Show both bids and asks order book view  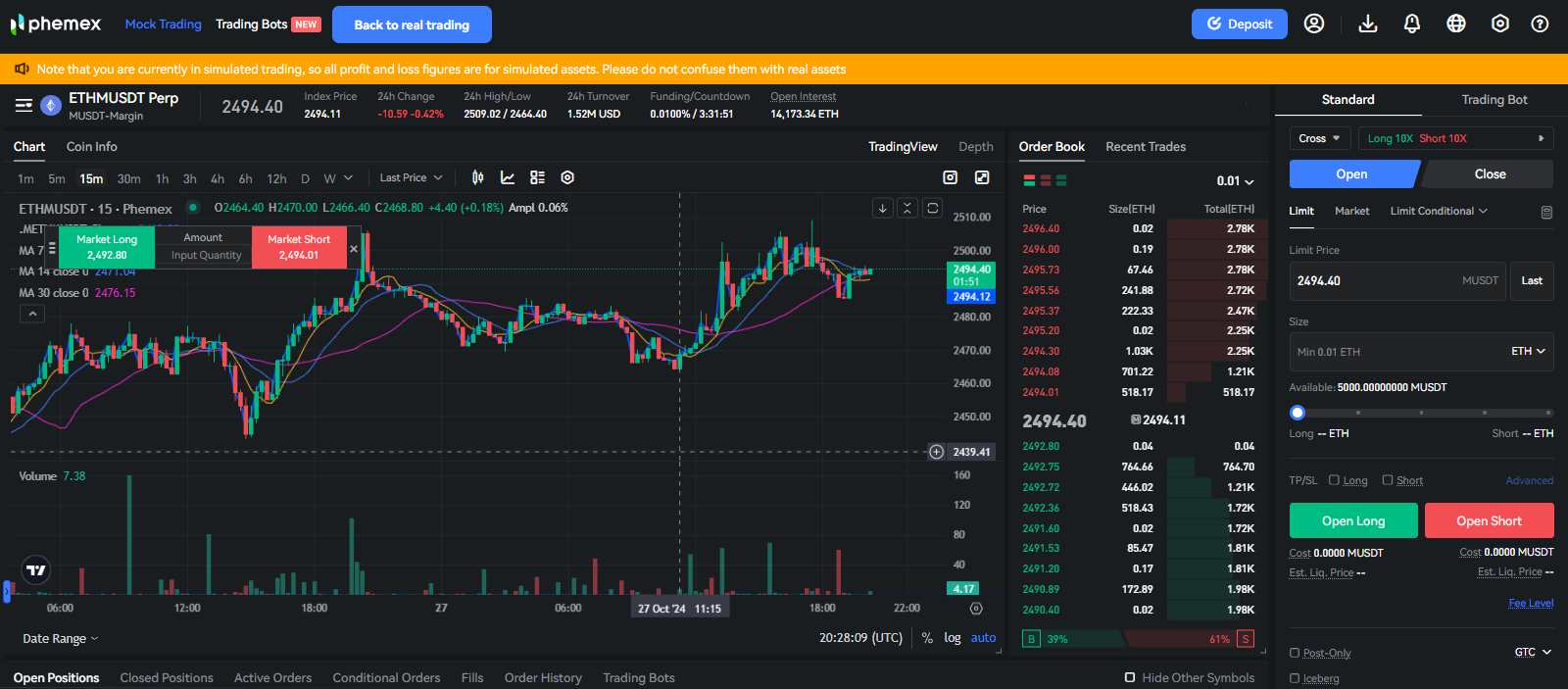[1029, 180]
